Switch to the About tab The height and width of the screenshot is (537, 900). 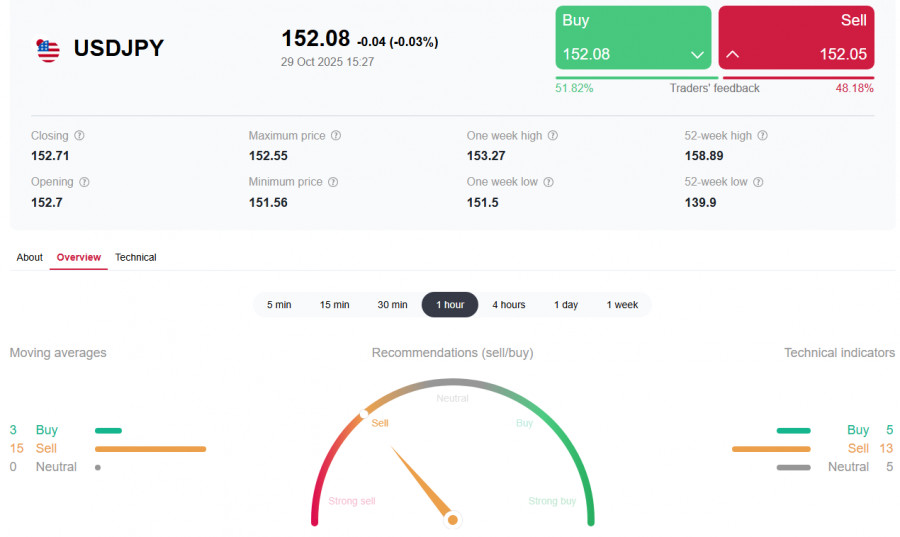[x=29, y=257]
